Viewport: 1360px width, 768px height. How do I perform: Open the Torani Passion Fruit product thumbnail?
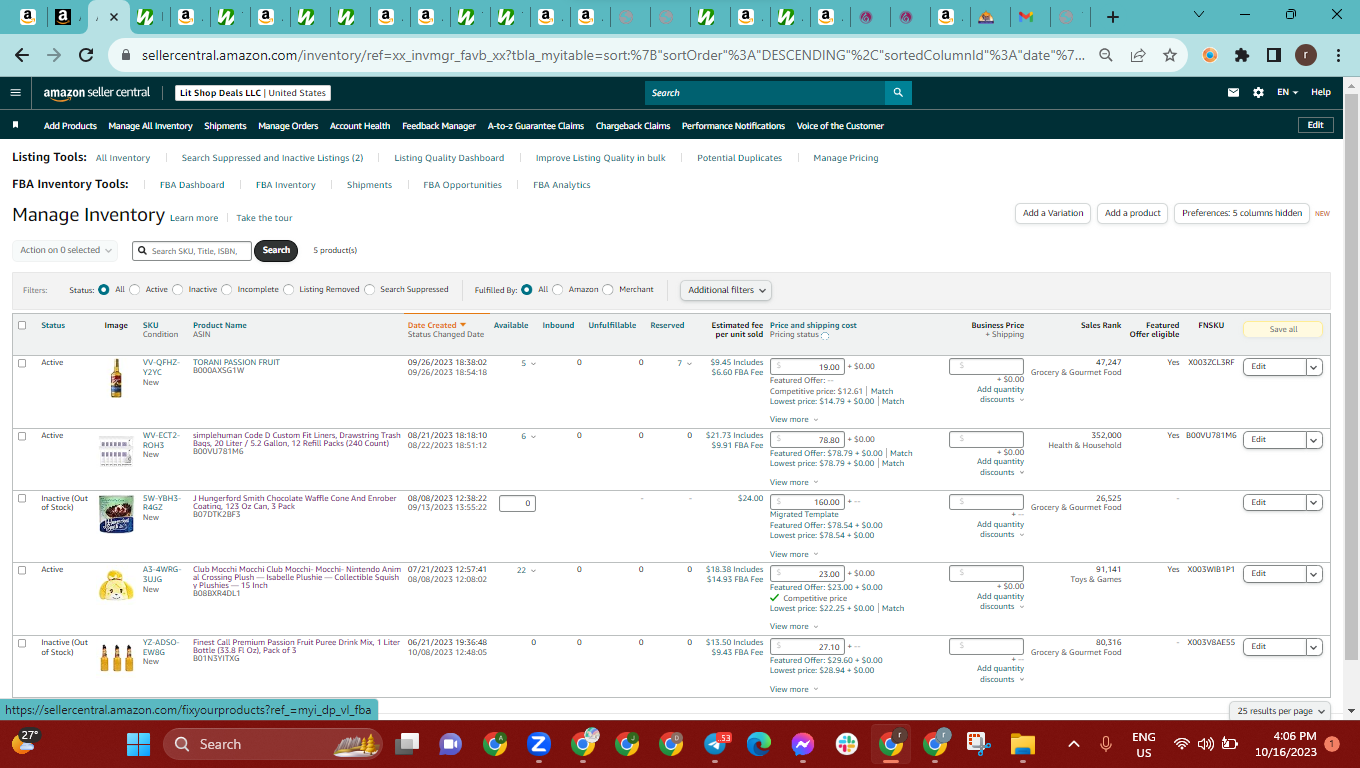[x=116, y=379]
